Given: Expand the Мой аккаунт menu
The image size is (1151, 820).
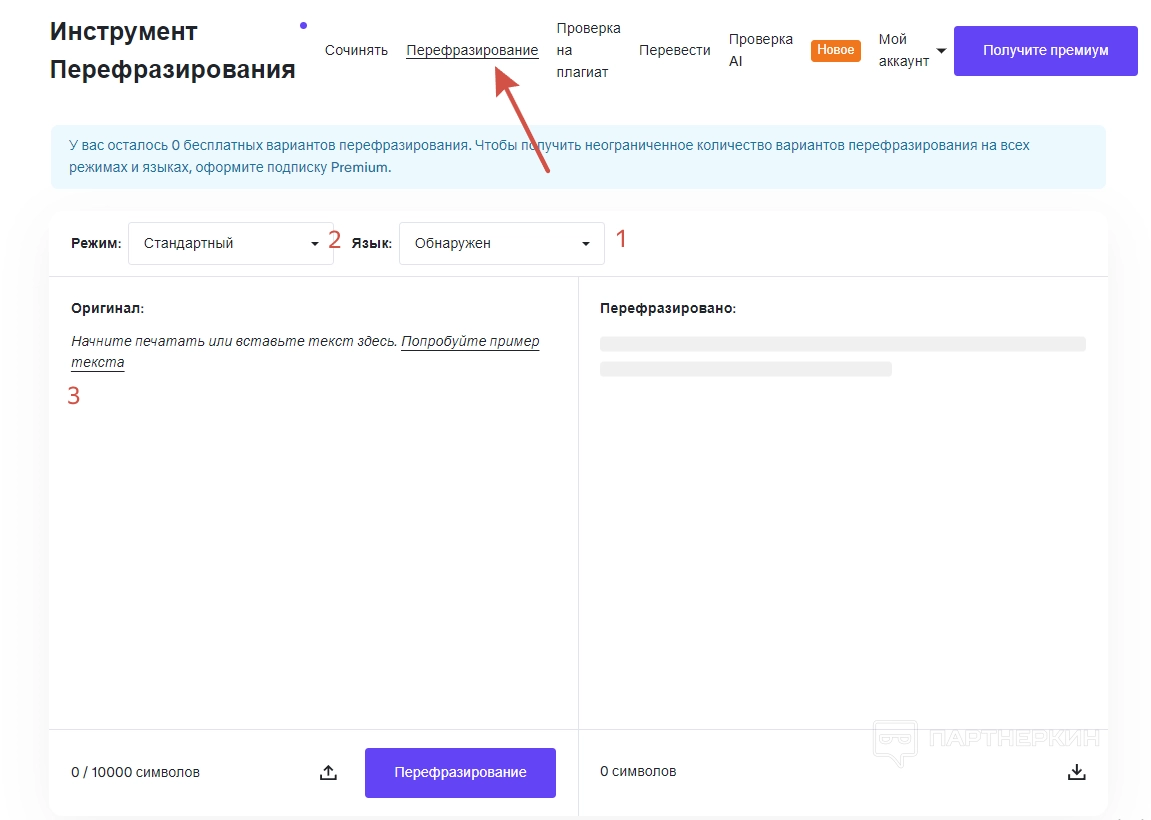Looking at the screenshot, I should 912,50.
